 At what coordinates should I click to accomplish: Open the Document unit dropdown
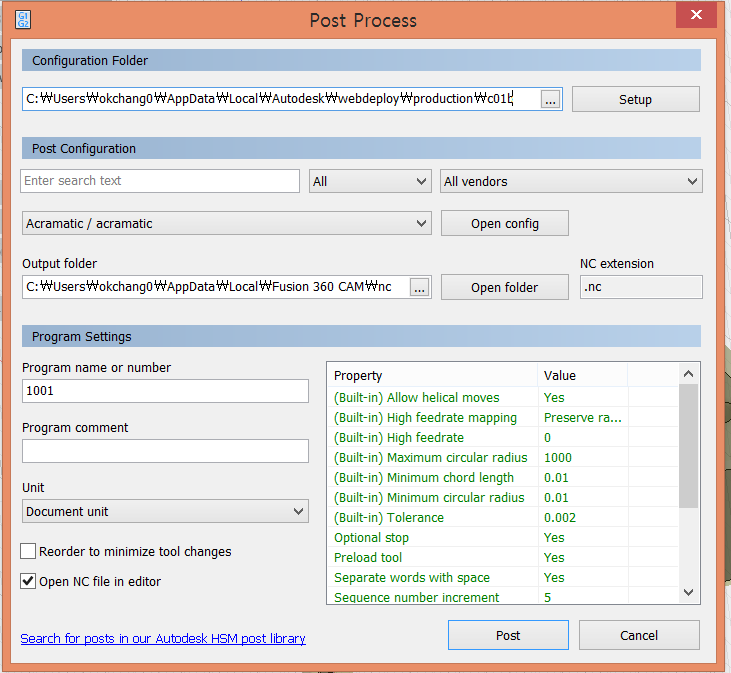[x=165, y=511]
